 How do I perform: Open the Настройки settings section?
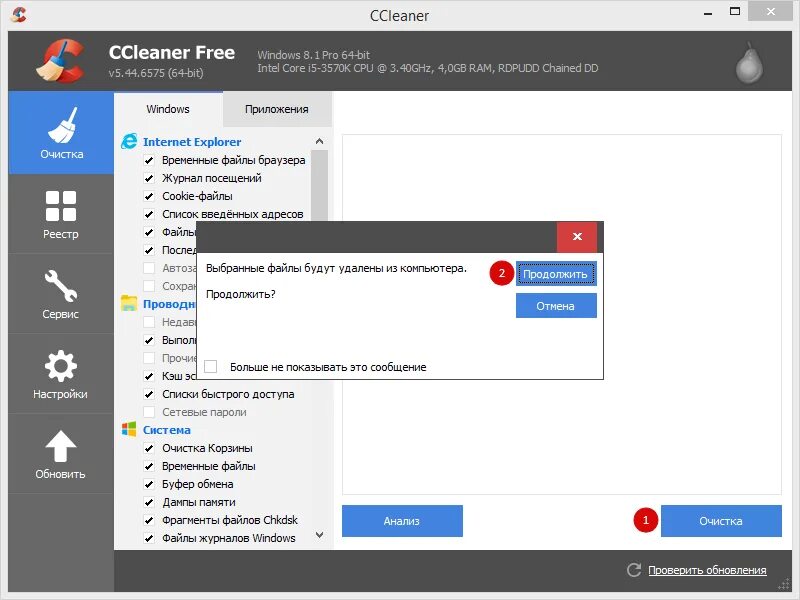click(x=61, y=374)
